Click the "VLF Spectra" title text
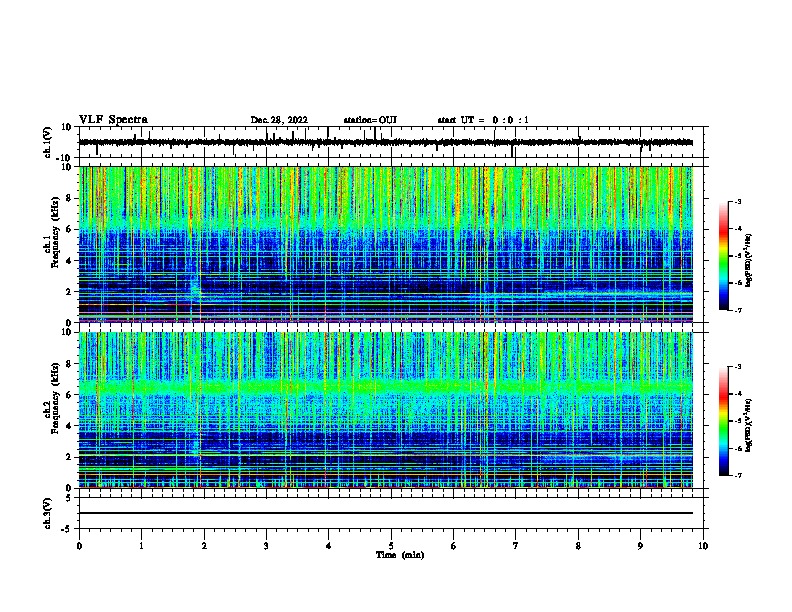This screenshot has height=612, width=792. [x=114, y=119]
